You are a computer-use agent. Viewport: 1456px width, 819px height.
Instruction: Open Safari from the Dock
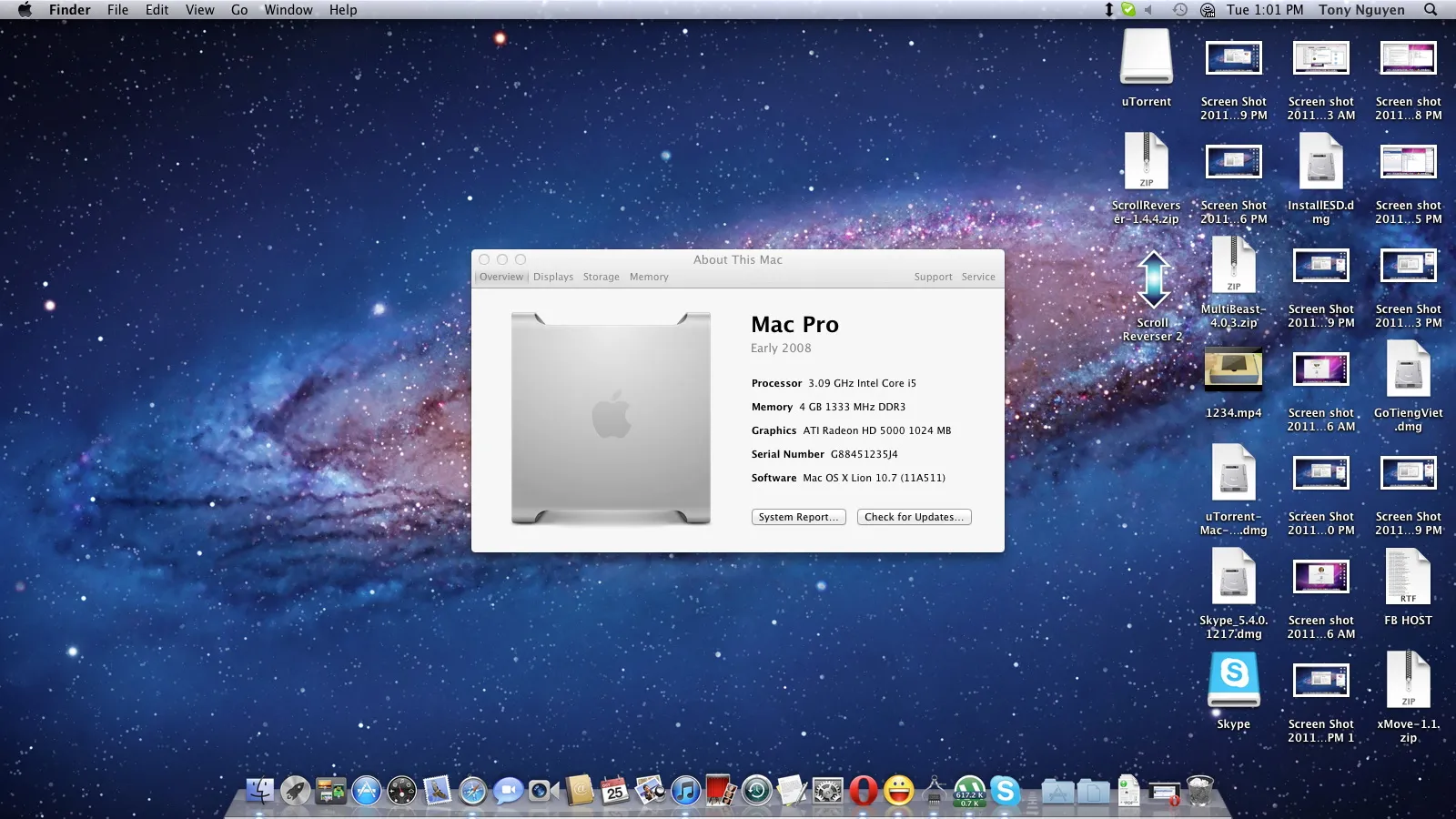click(470, 792)
